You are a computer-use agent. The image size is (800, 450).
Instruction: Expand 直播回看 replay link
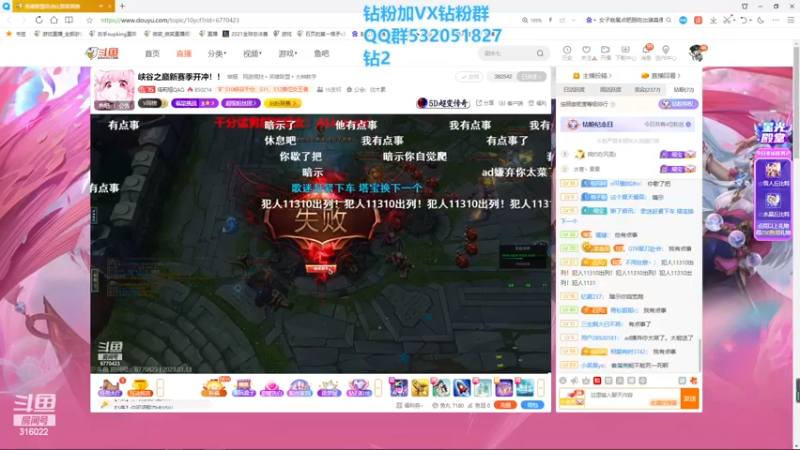(661, 76)
